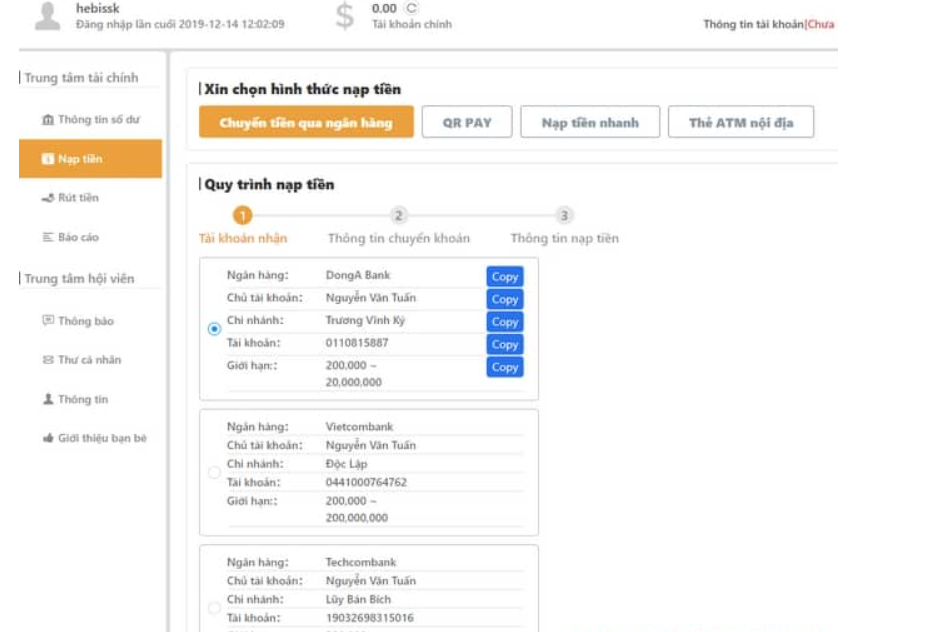926x632 pixels.
Task: Click the dollar sign balance icon
Action: (x=344, y=16)
